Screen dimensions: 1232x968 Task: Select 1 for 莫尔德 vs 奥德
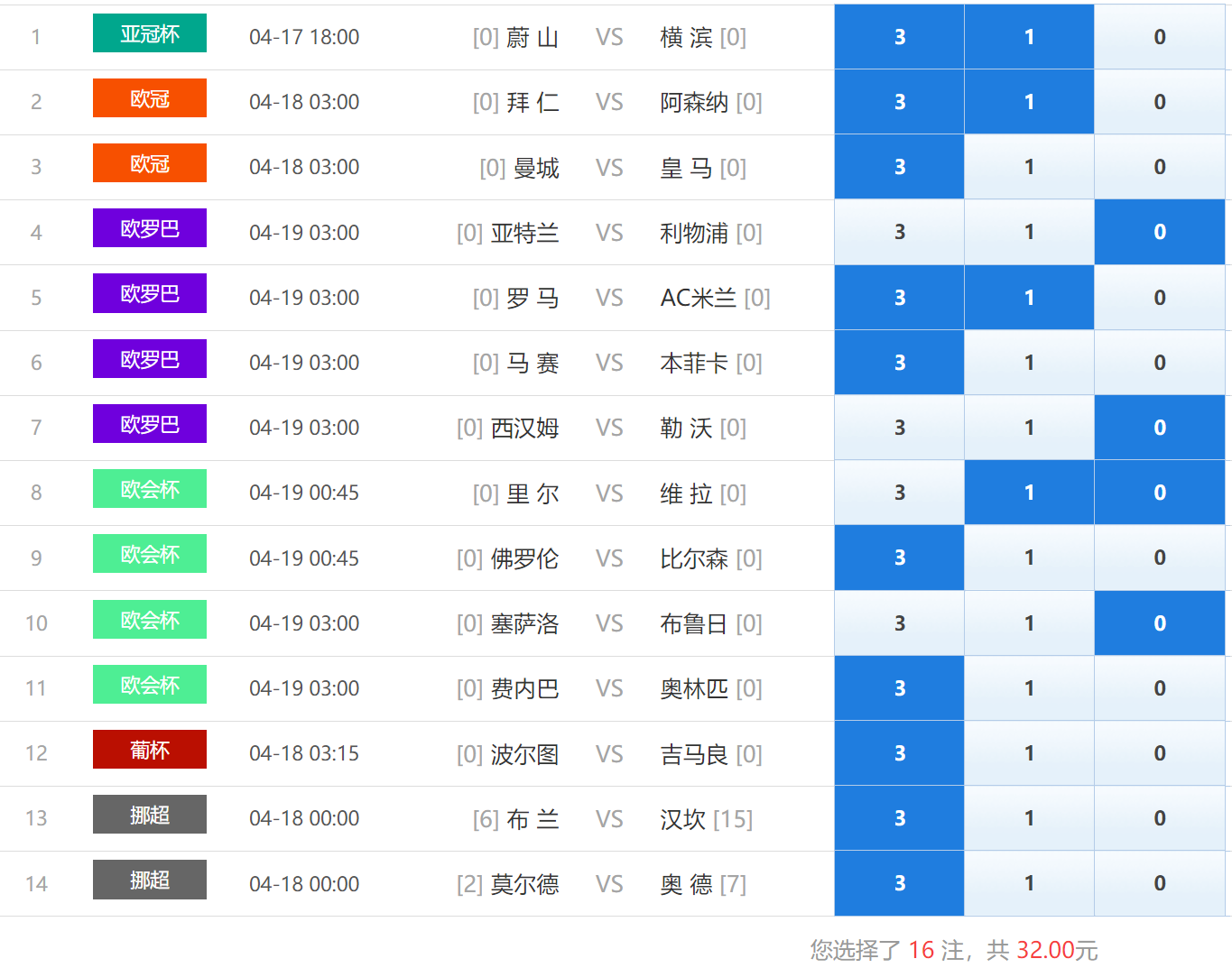pos(1029,883)
